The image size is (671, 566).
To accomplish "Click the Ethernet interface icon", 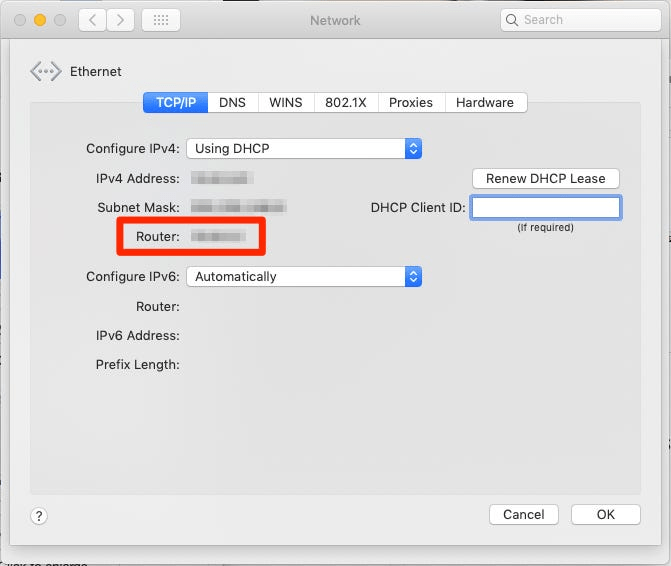I will coord(45,71).
